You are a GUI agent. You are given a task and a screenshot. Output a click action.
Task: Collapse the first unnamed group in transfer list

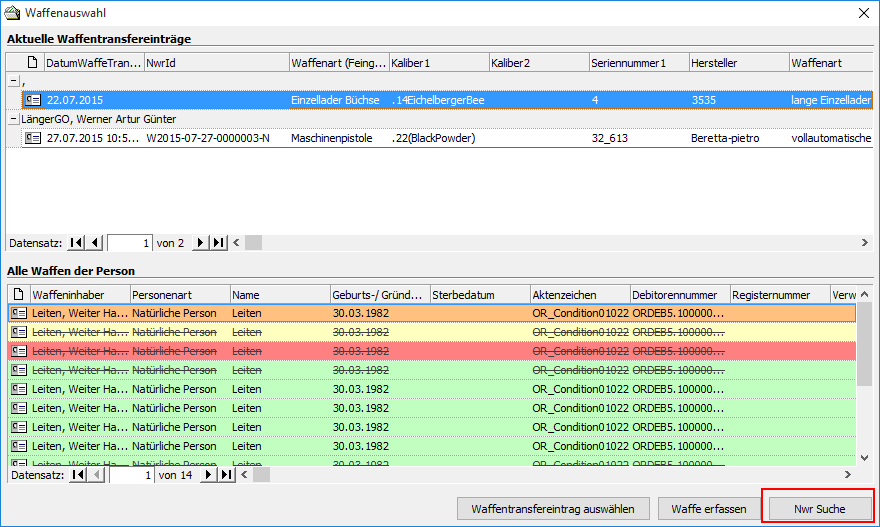click(x=13, y=81)
